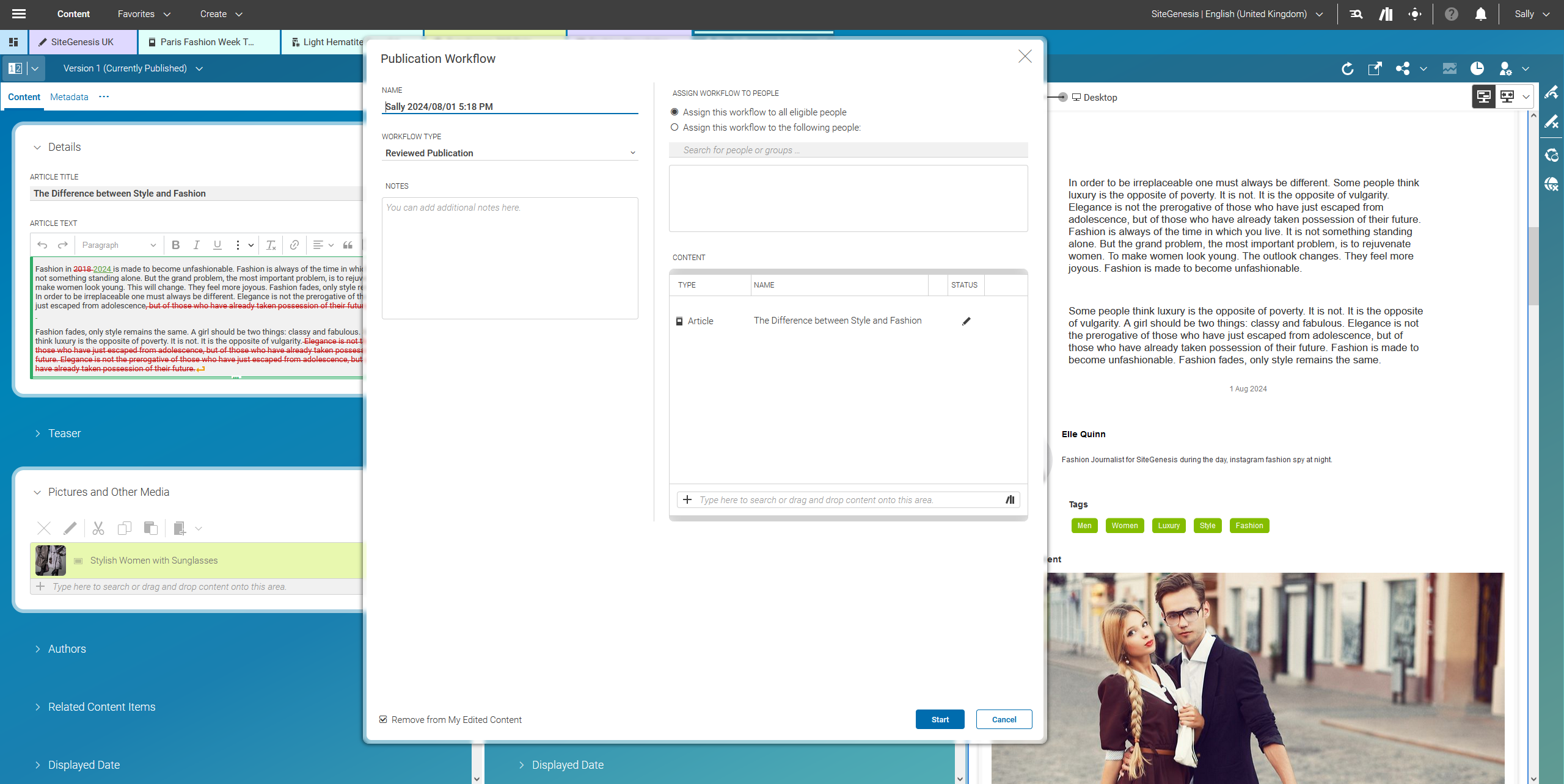Refresh the preview with the reload icon
Viewport: 1564px width, 784px height.
coord(1348,68)
